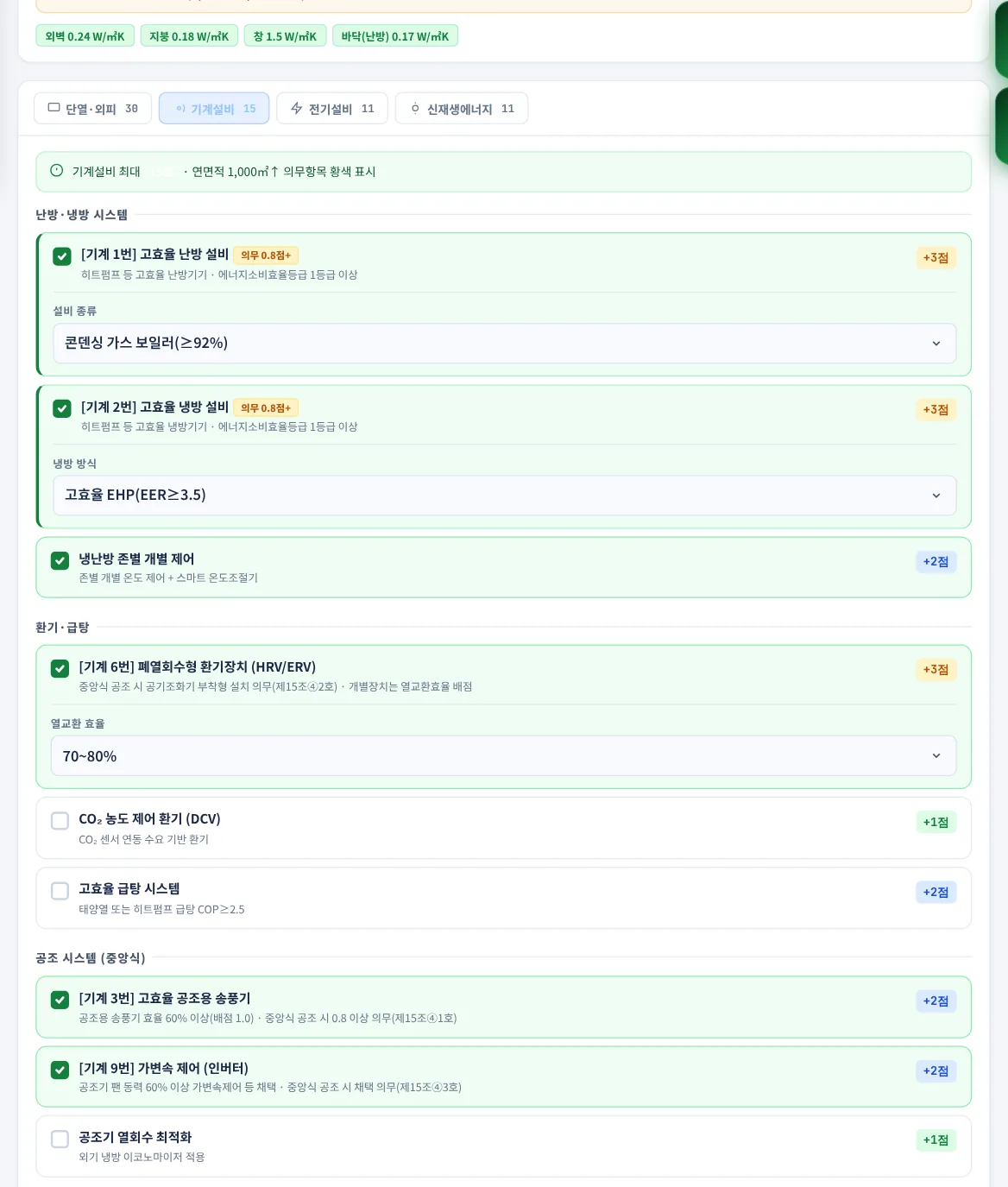Click +1점 badge on CO₂ 농도 제어 환기
This screenshot has height=1187, width=1008.
click(936, 823)
